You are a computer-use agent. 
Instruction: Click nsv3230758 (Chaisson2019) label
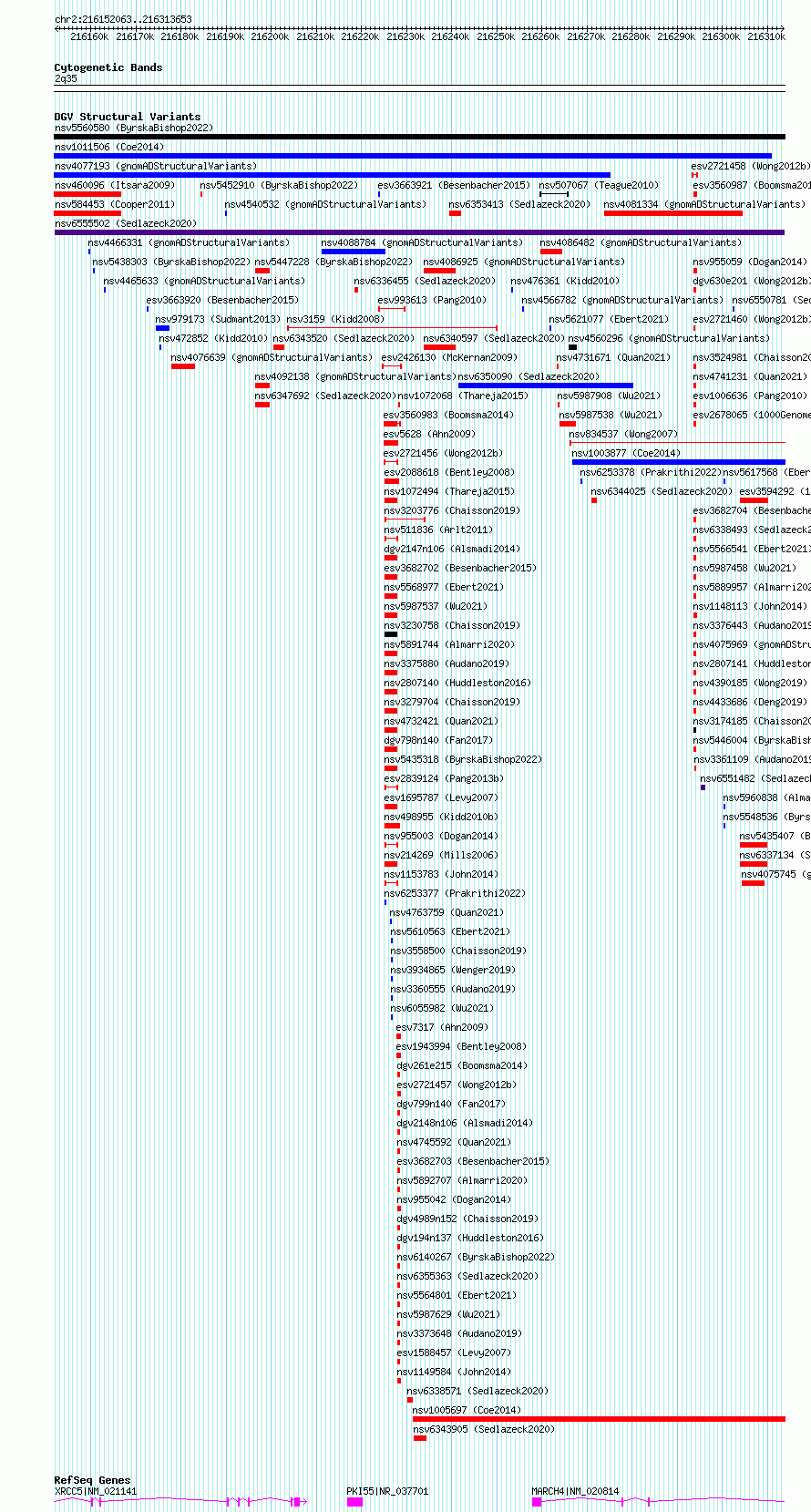[x=452, y=626]
